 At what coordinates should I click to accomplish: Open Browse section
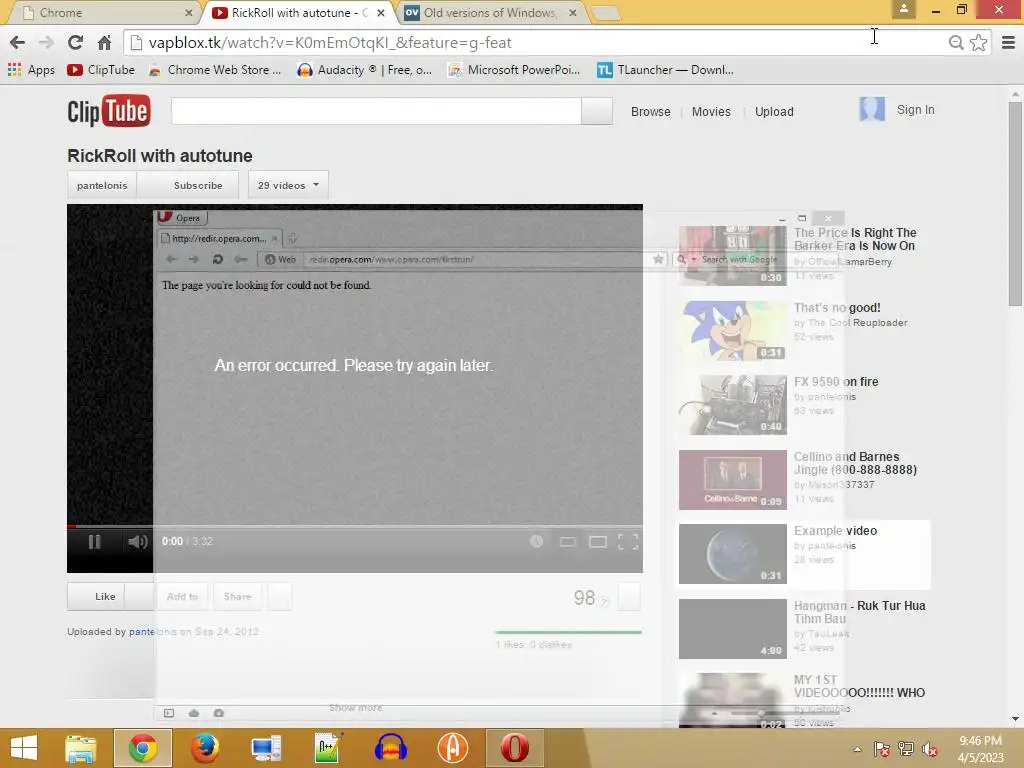pyautogui.click(x=650, y=112)
